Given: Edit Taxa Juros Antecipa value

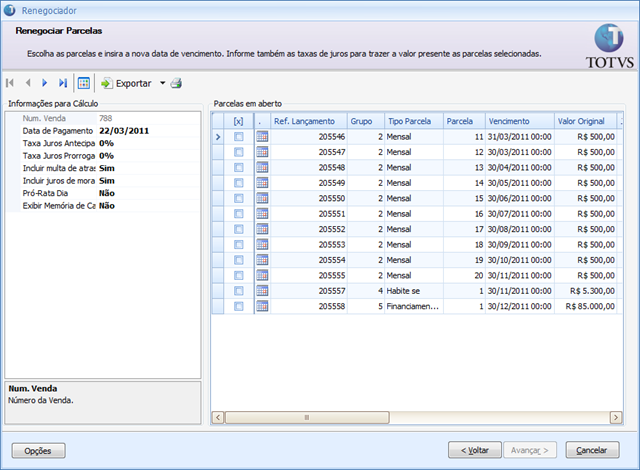Looking at the screenshot, I should pos(149,143).
